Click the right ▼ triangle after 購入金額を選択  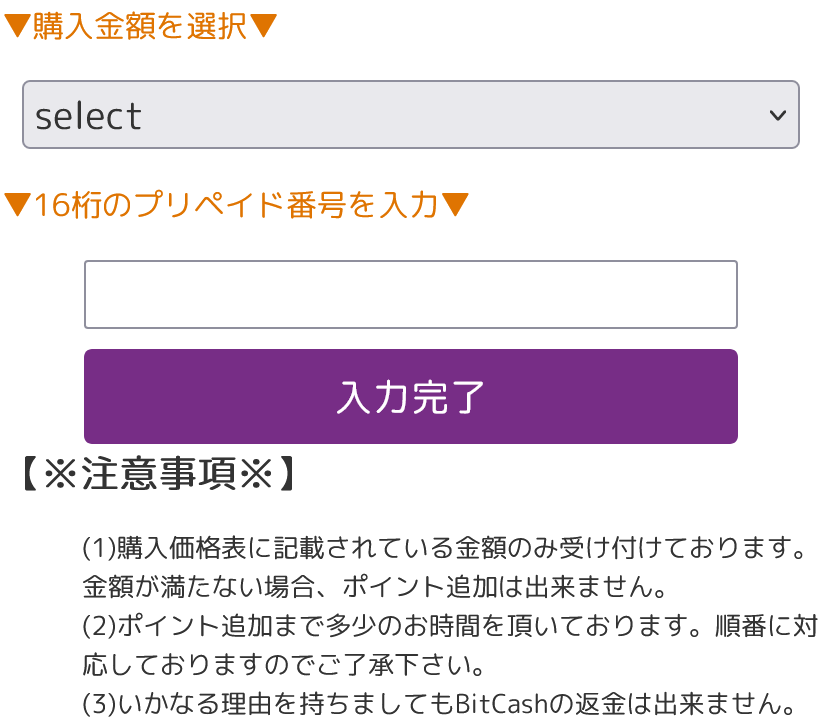coord(262,26)
